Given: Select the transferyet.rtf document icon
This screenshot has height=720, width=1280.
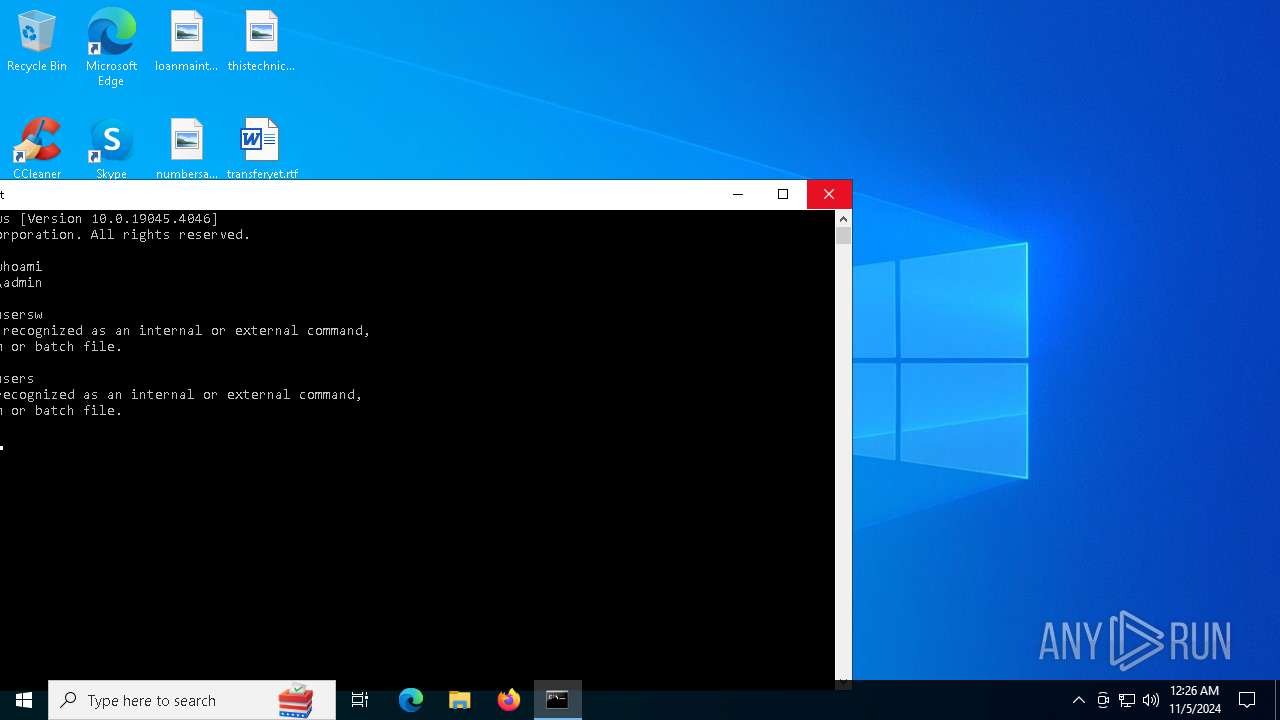Looking at the screenshot, I should (261, 148).
